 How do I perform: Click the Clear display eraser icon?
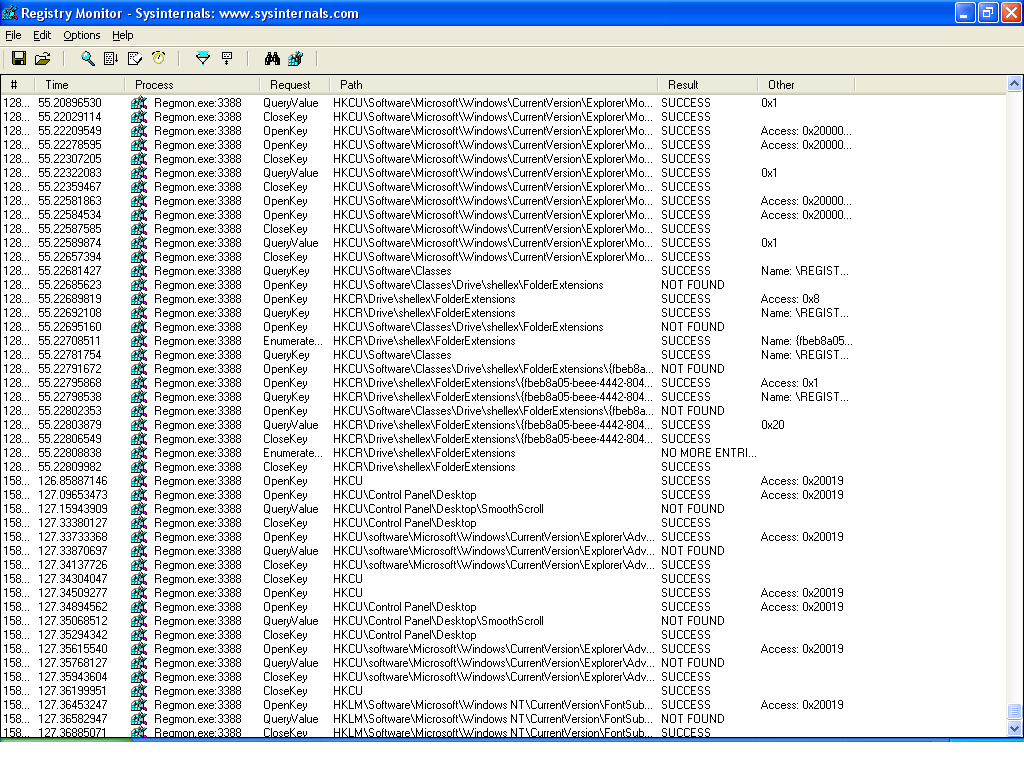tap(135, 59)
